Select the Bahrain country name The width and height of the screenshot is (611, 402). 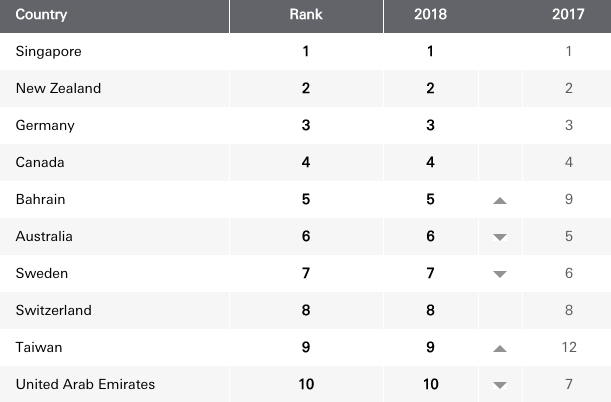pyautogui.click(x=40, y=199)
